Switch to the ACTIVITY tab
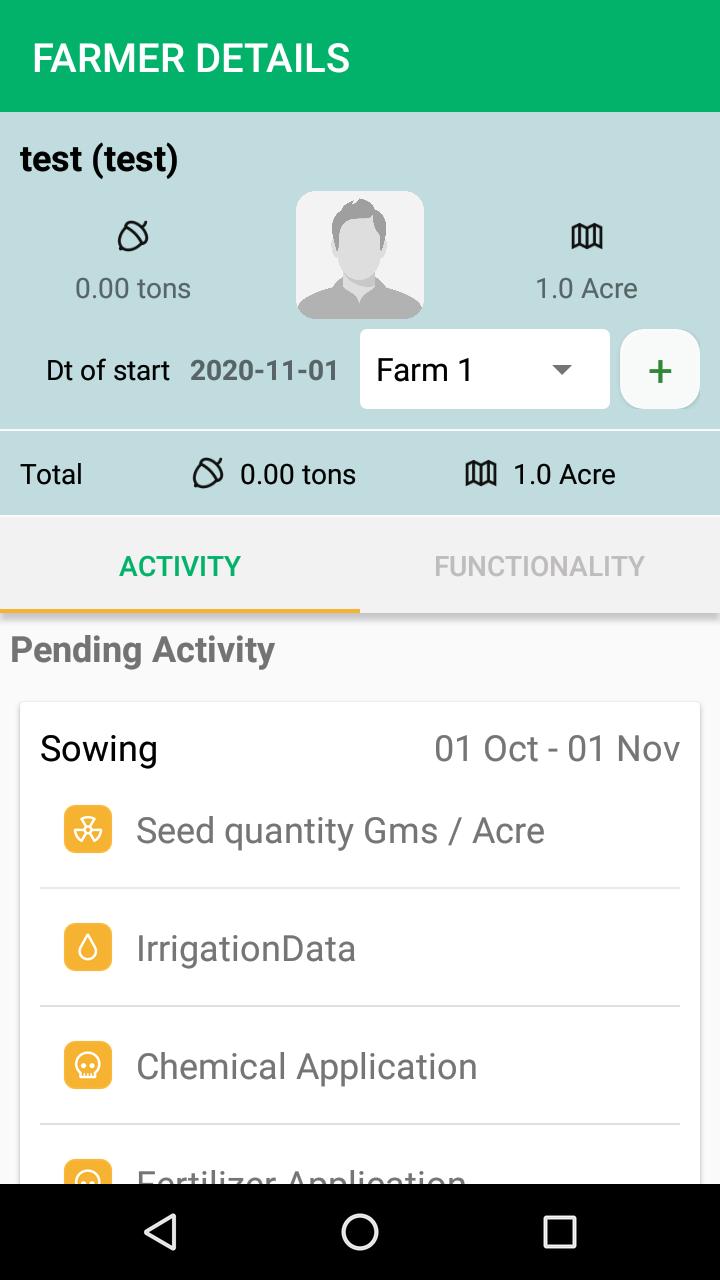The height and width of the screenshot is (1280, 720). pos(180,565)
